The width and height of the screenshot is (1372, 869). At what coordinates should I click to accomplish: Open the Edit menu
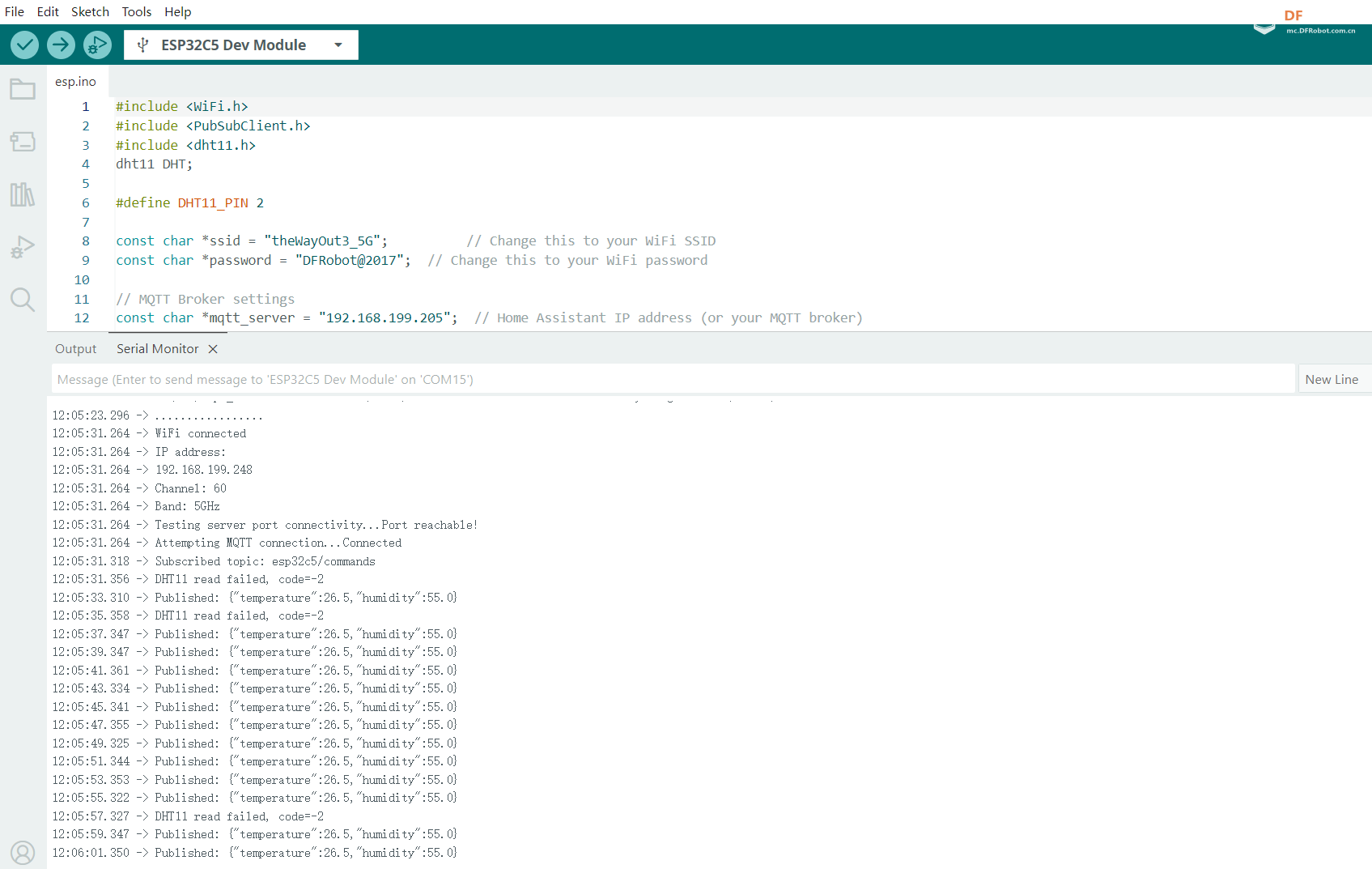(48, 11)
